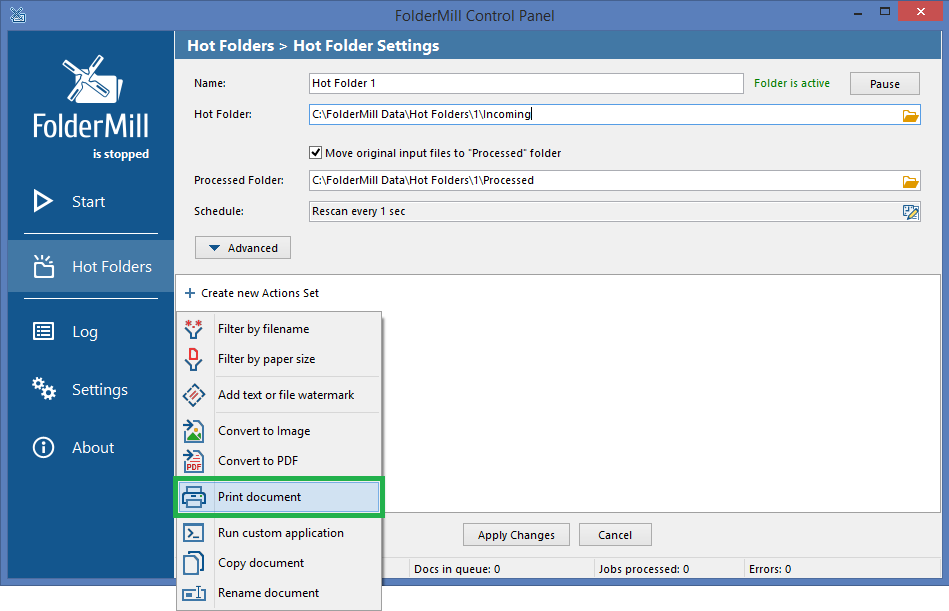Screen dimensions: 949x611
Task: Choose Print document action
Action: [x=279, y=497]
